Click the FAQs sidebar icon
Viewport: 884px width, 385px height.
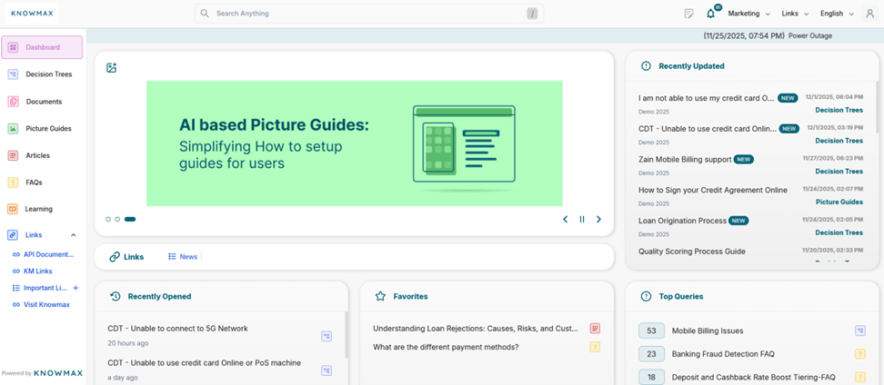tap(13, 182)
